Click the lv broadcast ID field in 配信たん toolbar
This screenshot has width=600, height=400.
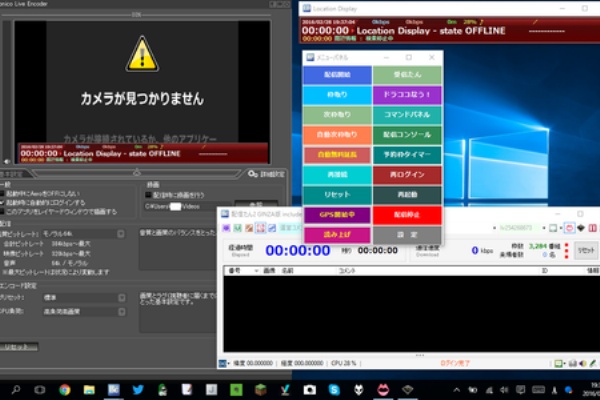[x=517, y=228]
